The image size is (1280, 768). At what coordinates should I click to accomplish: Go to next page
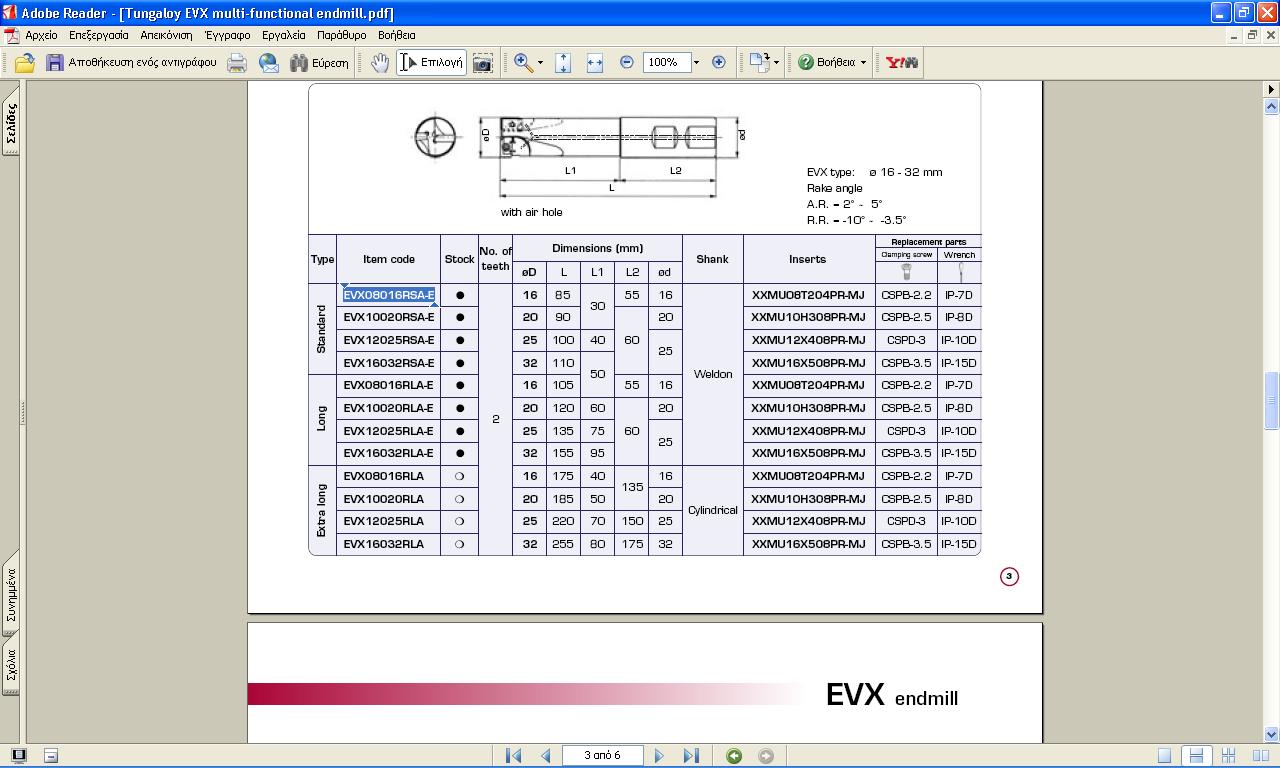(x=659, y=756)
